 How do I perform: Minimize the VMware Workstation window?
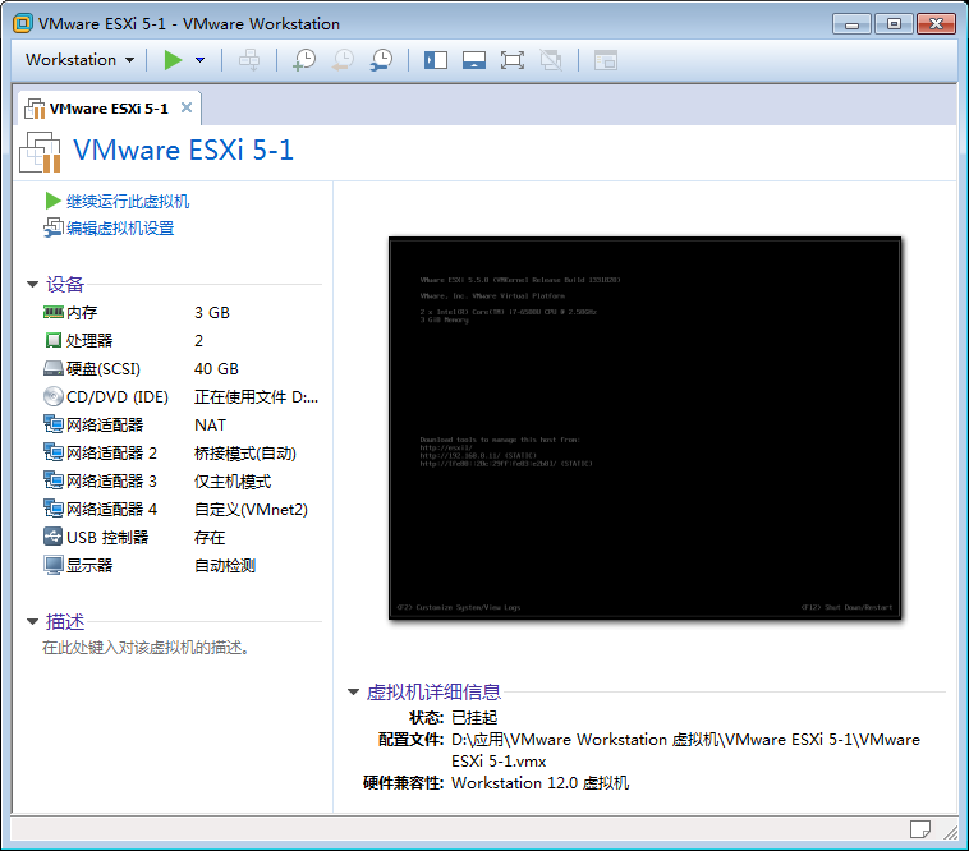[852, 24]
